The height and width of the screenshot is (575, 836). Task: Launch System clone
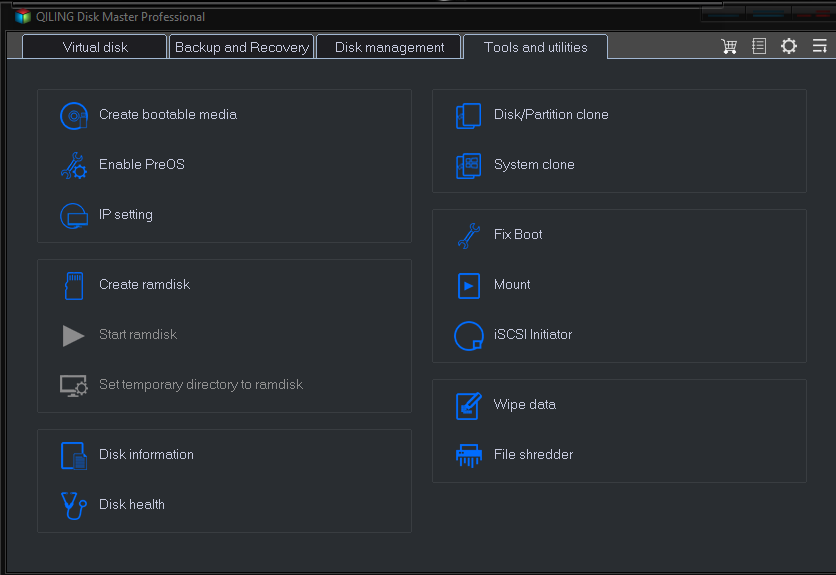click(534, 165)
